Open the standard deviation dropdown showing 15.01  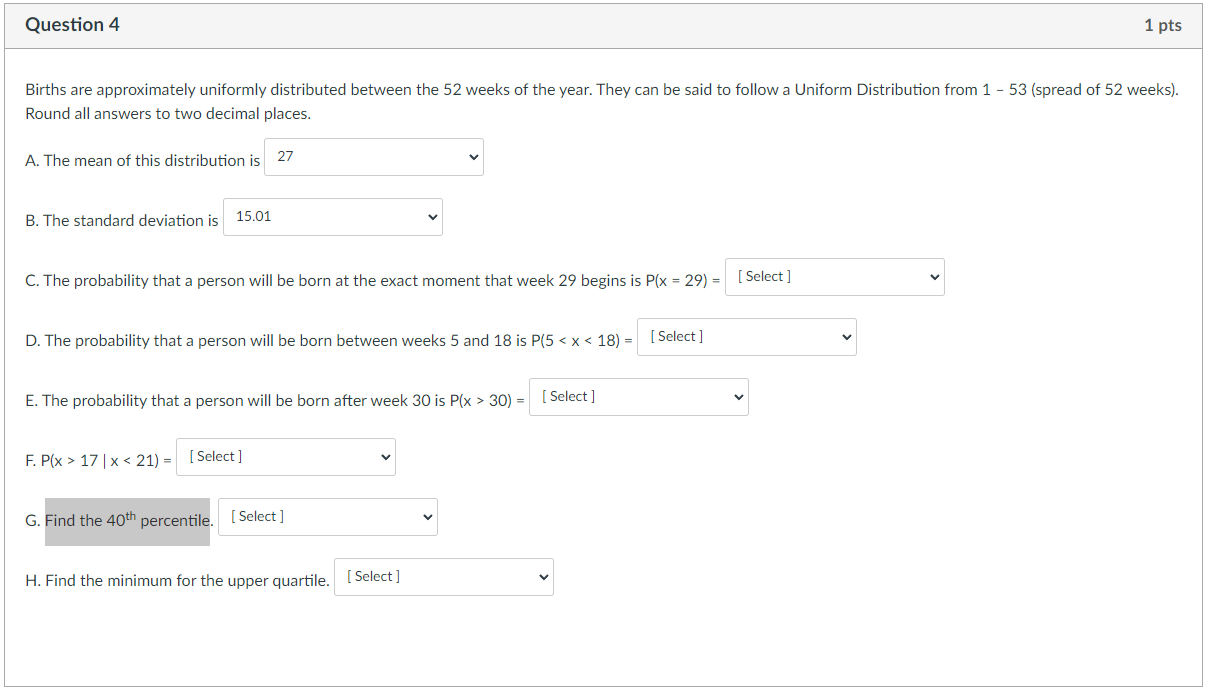(332, 217)
